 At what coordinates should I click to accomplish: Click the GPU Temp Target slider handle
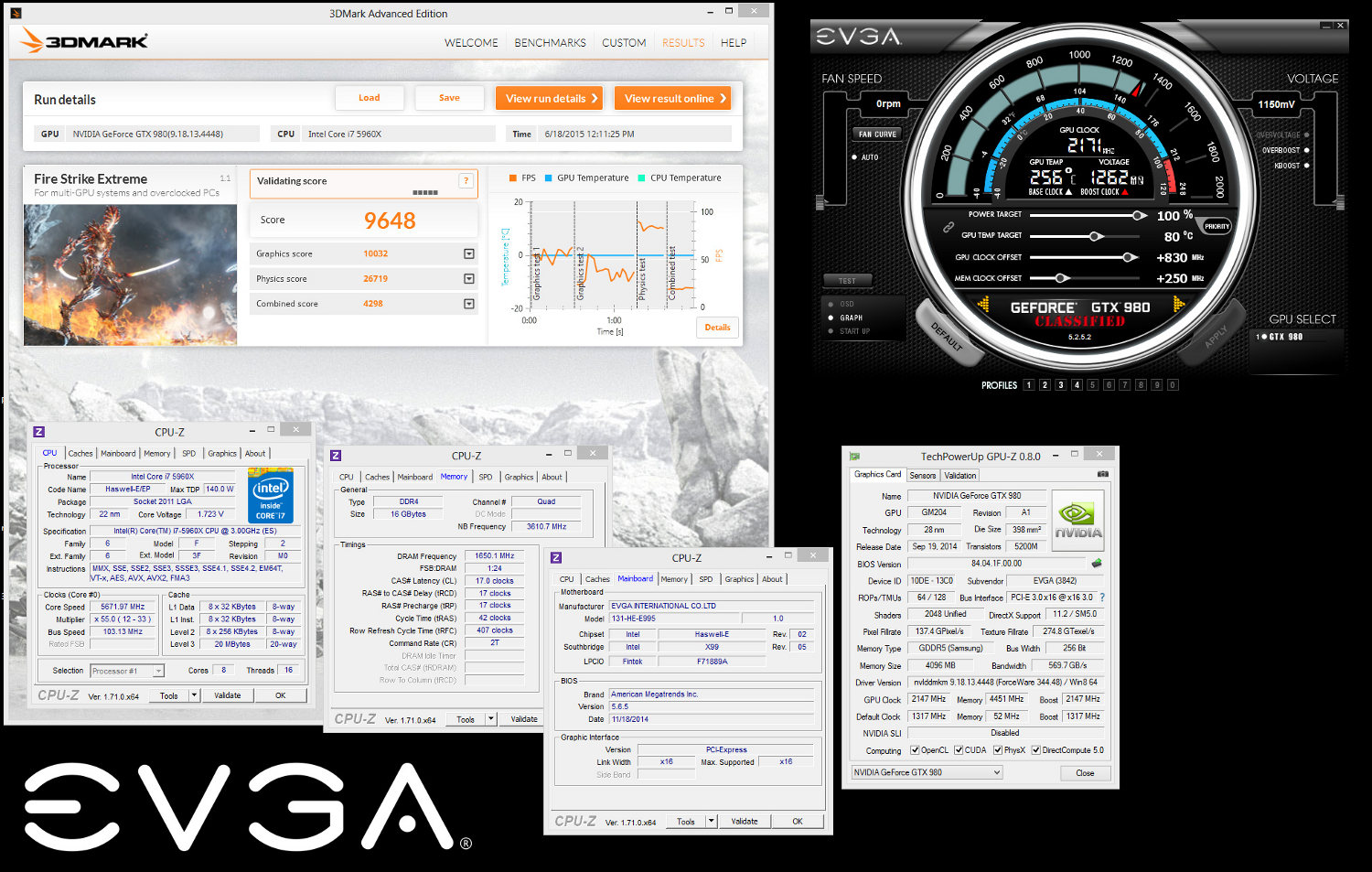pos(1095,236)
